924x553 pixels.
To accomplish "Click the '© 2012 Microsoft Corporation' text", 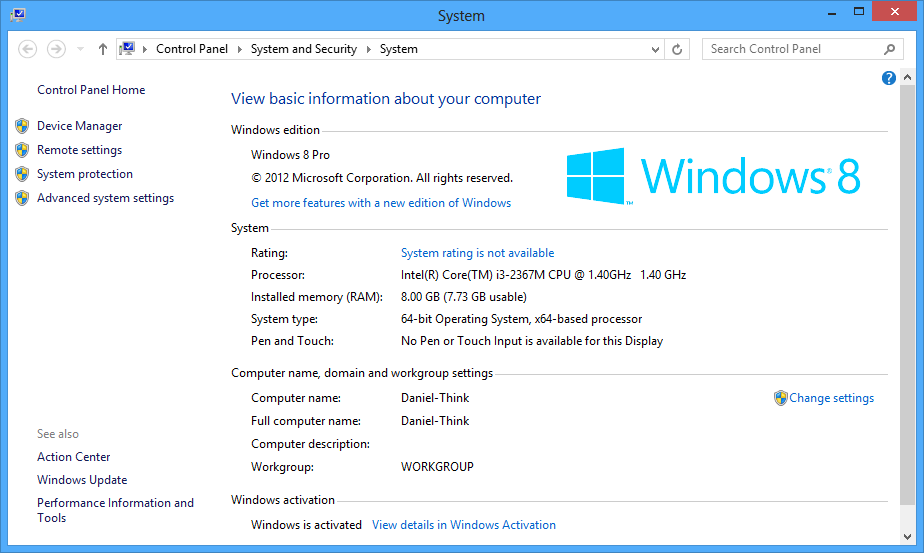I will (x=382, y=178).
